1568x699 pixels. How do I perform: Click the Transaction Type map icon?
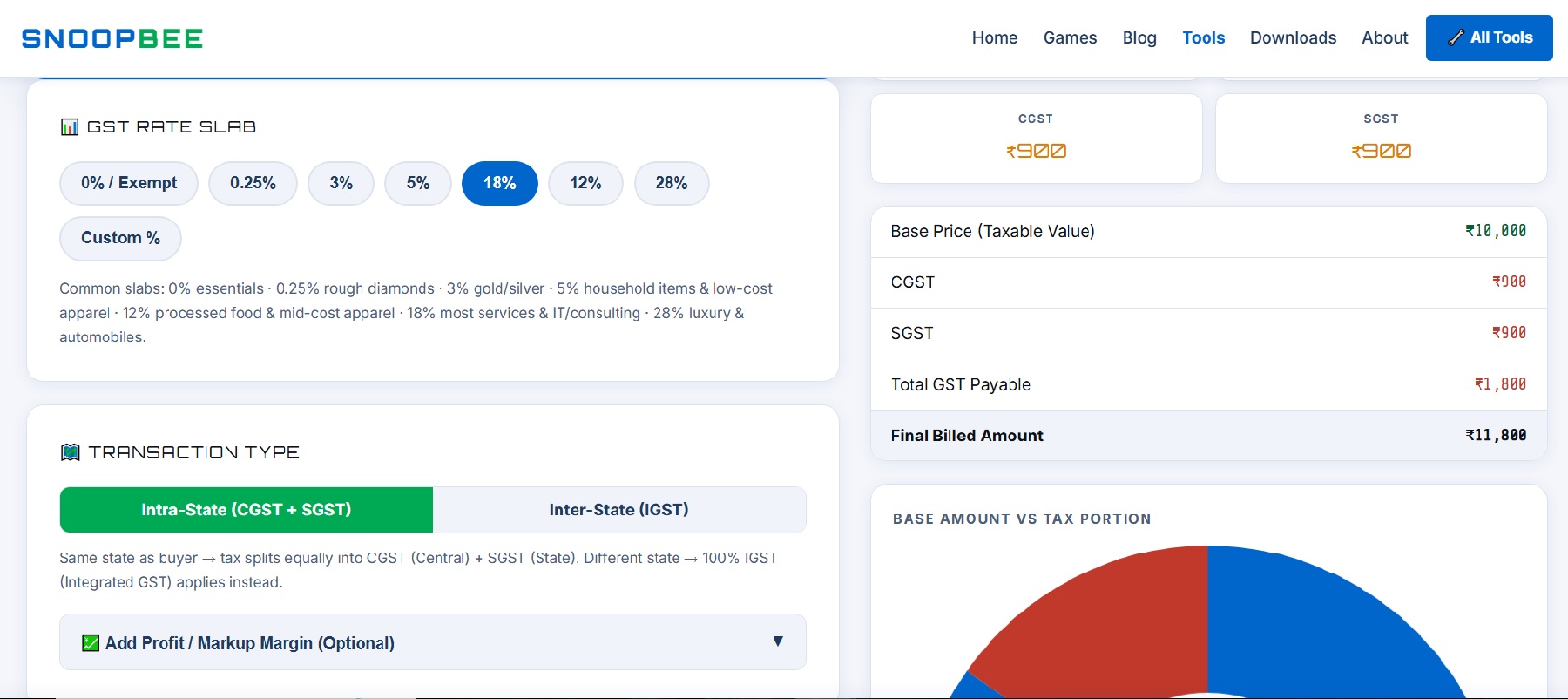pyautogui.click(x=71, y=451)
